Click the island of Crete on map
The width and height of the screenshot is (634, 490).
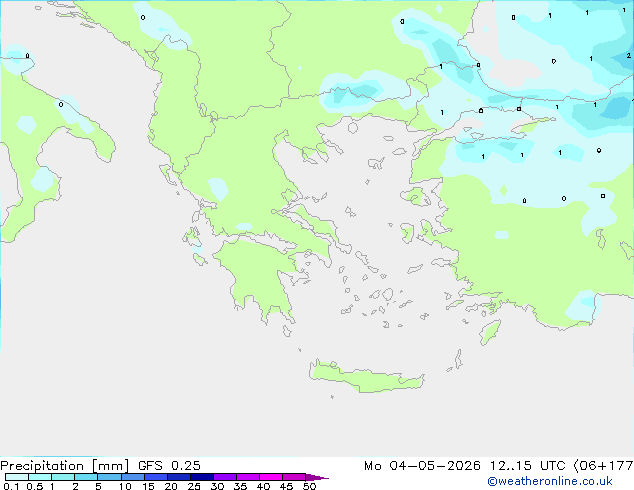coord(366,377)
